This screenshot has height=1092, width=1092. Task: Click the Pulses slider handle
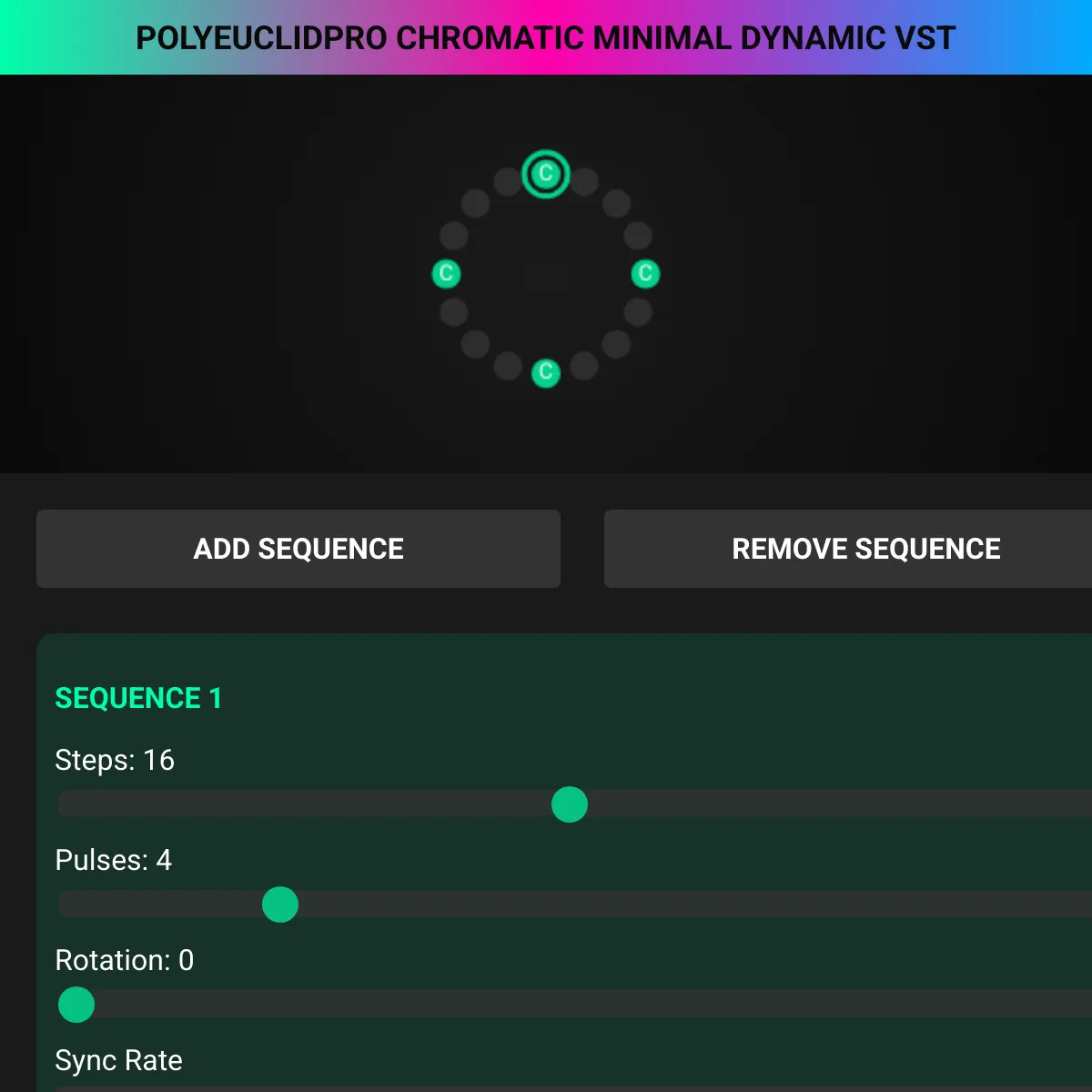pyautogui.click(x=280, y=905)
